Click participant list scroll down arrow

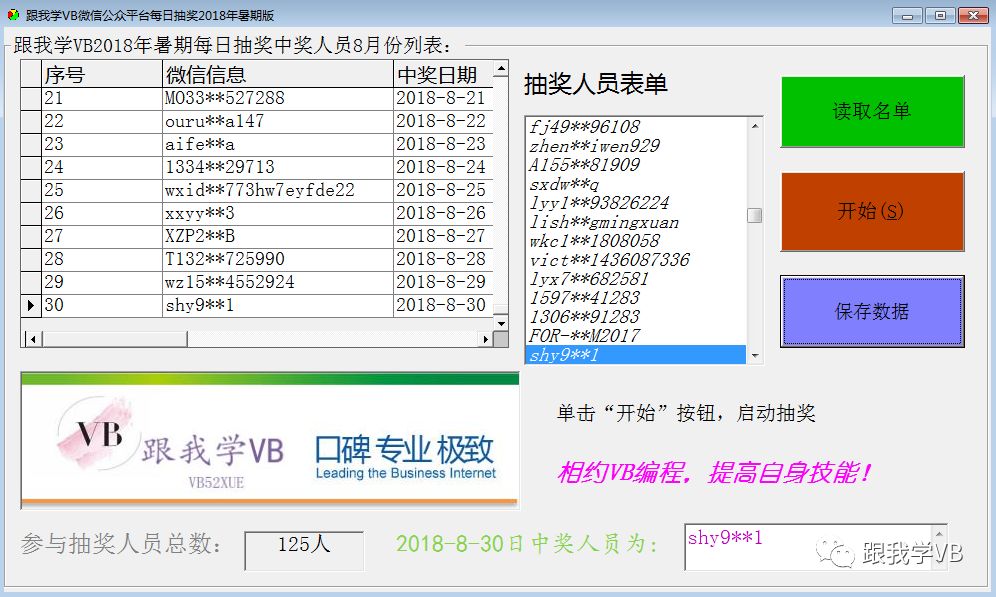coord(755,356)
